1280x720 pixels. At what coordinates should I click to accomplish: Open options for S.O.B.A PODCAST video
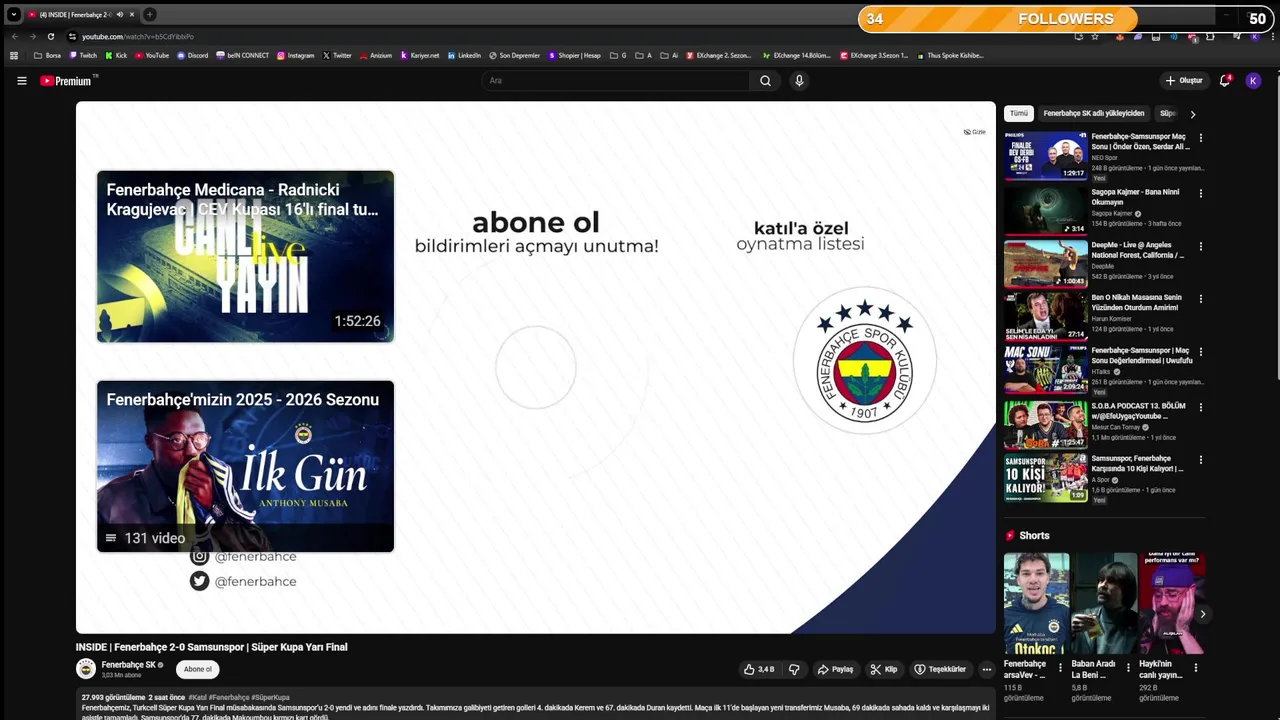click(1201, 407)
